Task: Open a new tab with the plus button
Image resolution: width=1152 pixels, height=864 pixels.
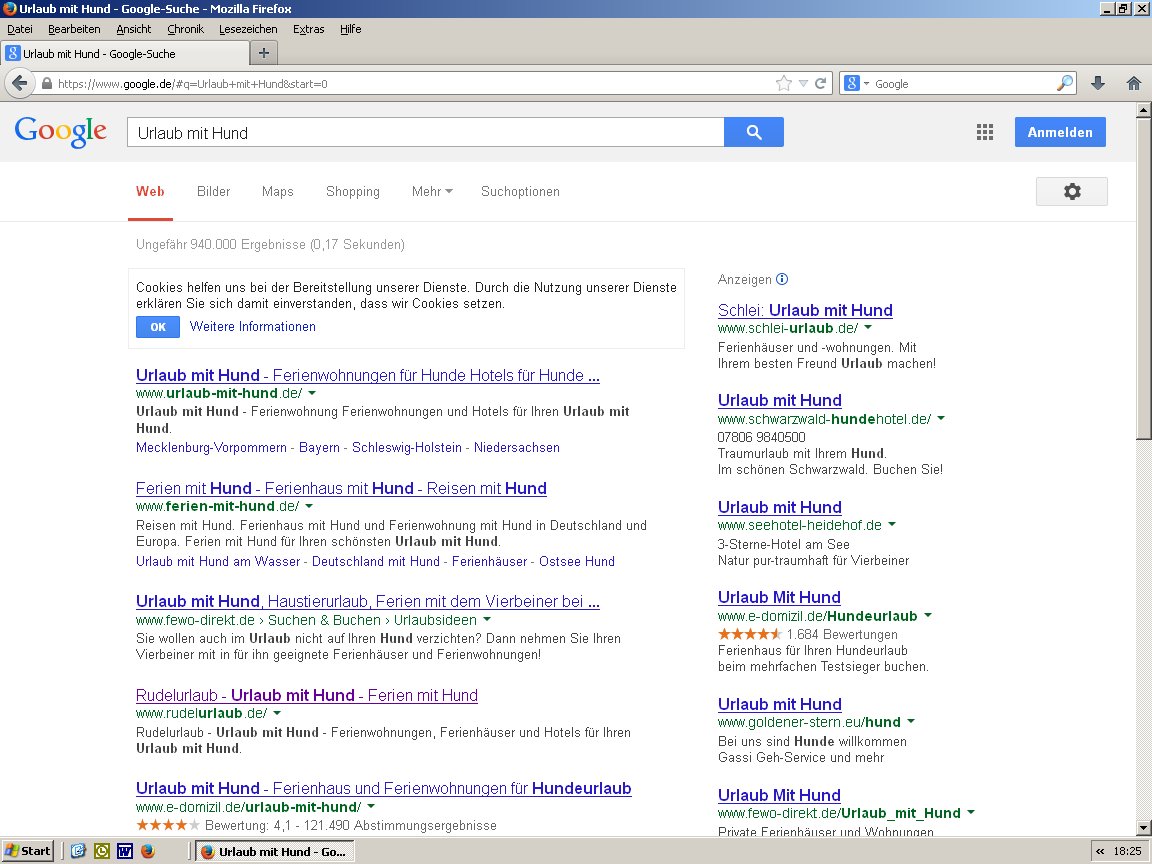Action: (264, 53)
